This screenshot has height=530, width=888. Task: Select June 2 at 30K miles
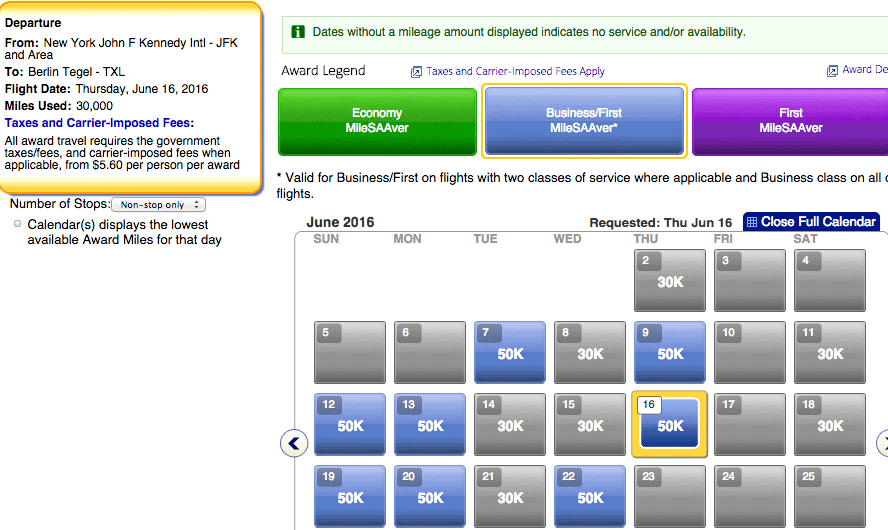point(670,281)
